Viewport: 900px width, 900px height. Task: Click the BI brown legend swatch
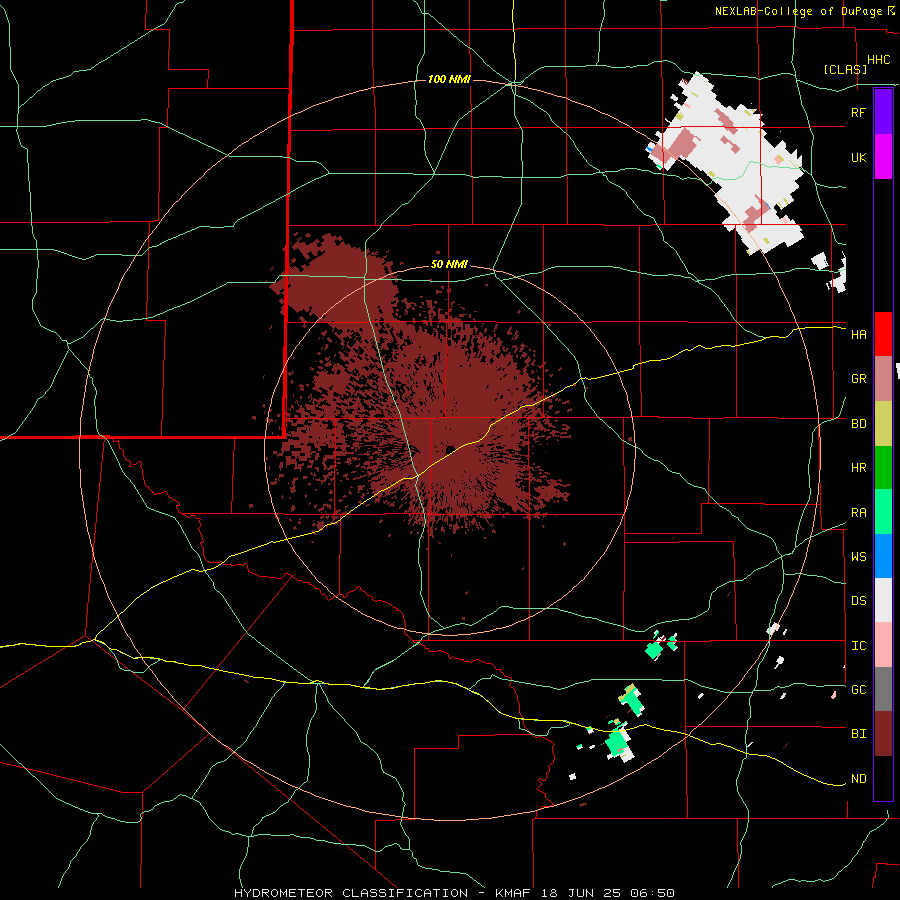tap(883, 734)
